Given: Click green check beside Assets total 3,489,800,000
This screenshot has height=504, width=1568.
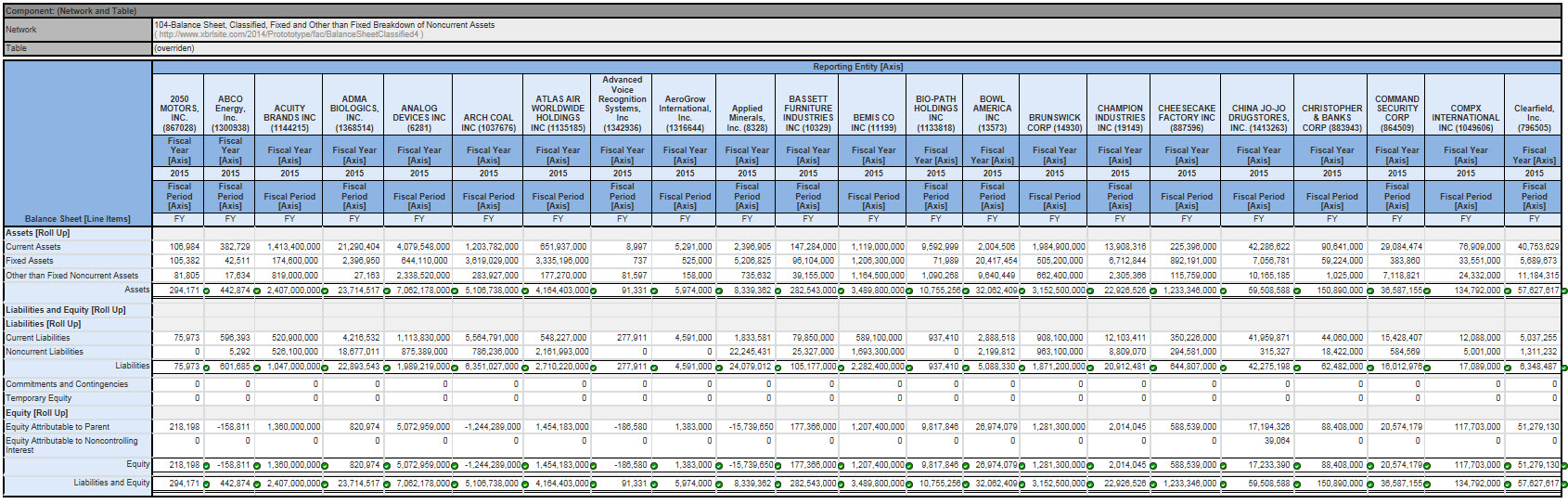Looking at the screenshot, I should point(908,291).
